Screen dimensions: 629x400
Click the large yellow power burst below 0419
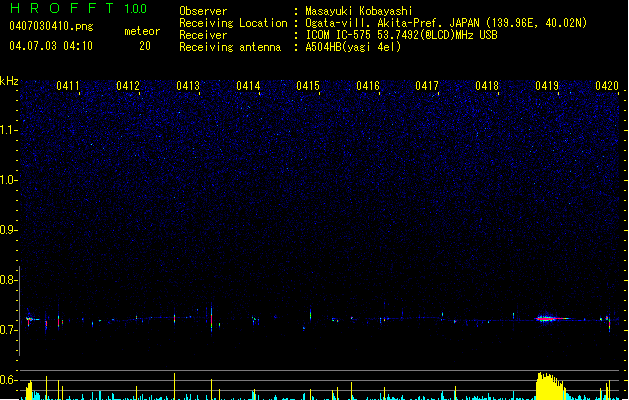tap(550, 386)
